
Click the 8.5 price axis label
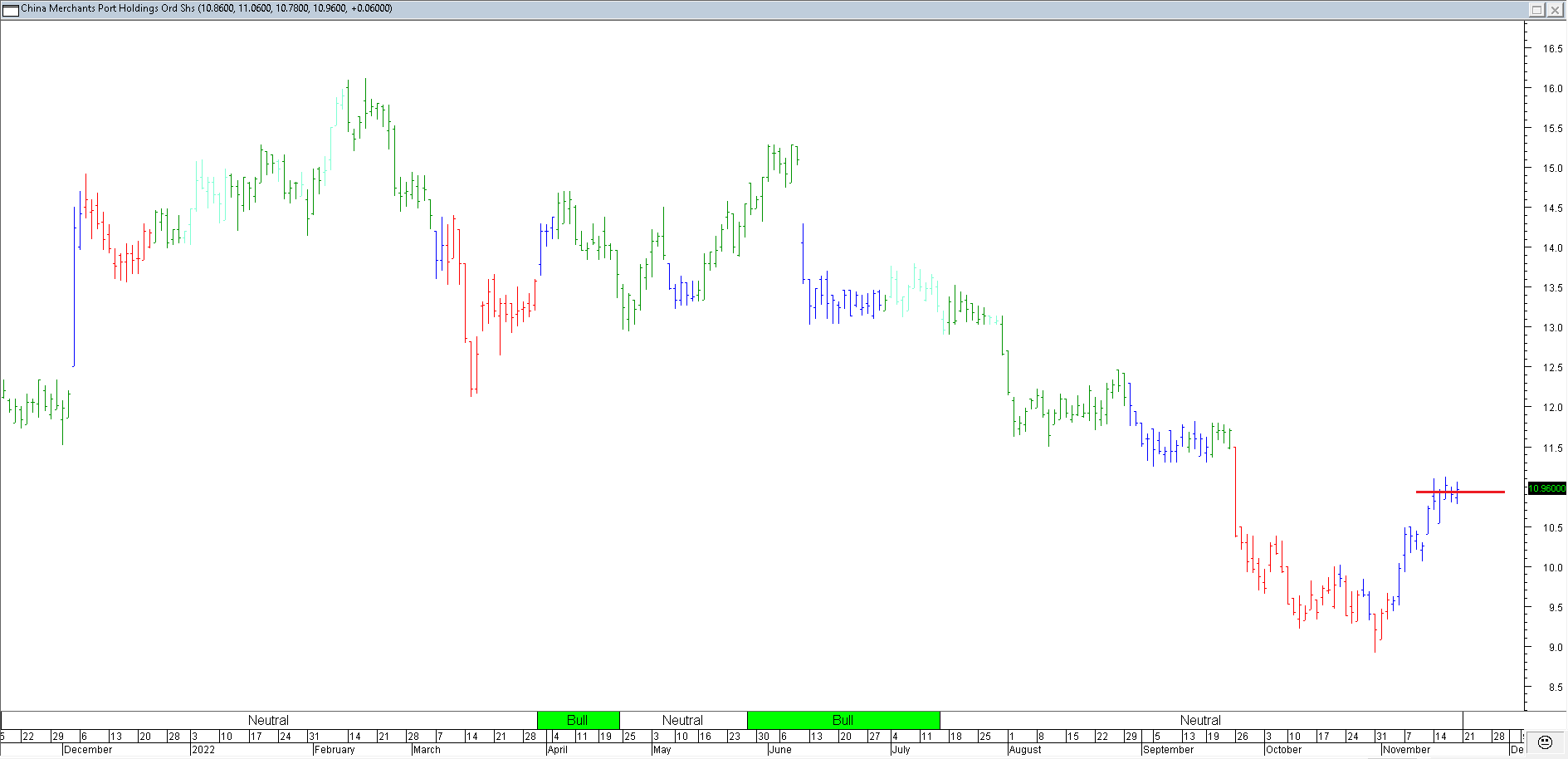click(x=1555, y=688)
